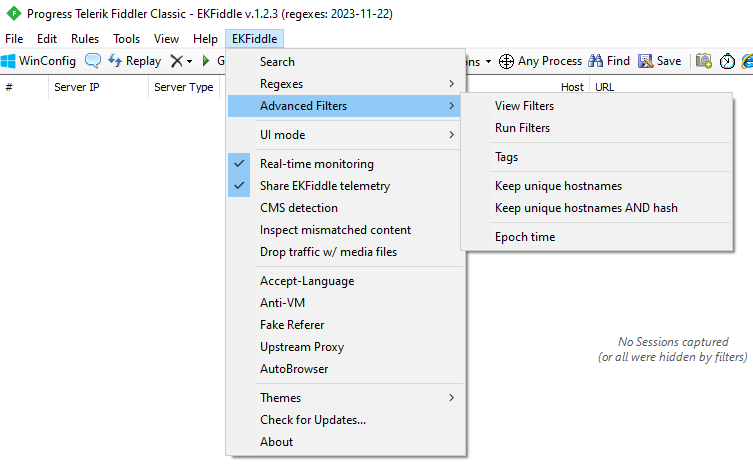Select Accept-Language menu entry
The image size is (753, 467).
(344, 281)
